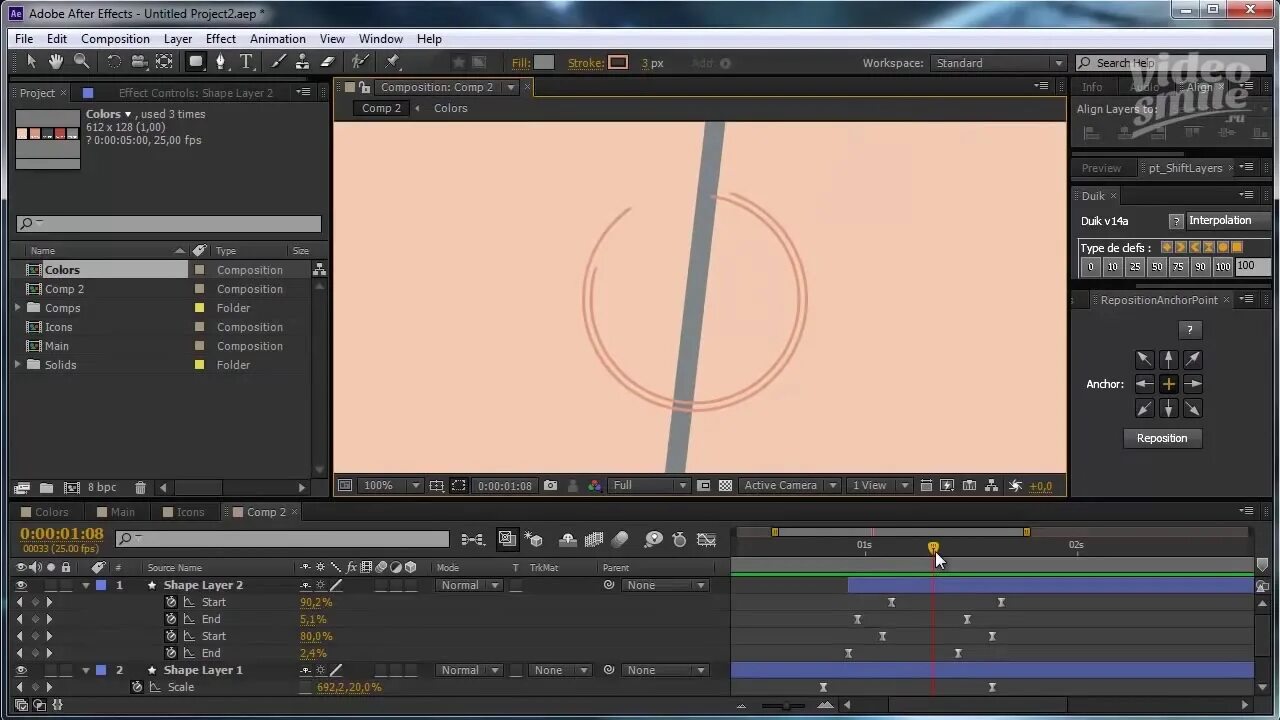1280x720 pixels.
Task: Open the Active Camera dropdown
Action: click(790, 485)
